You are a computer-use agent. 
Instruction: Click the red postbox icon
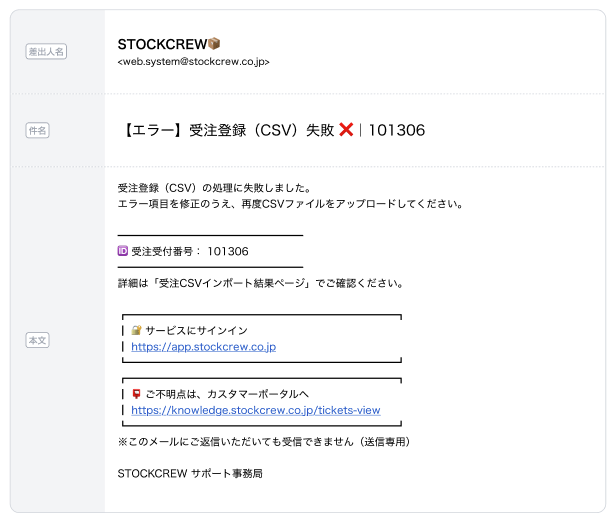[136, 394]
